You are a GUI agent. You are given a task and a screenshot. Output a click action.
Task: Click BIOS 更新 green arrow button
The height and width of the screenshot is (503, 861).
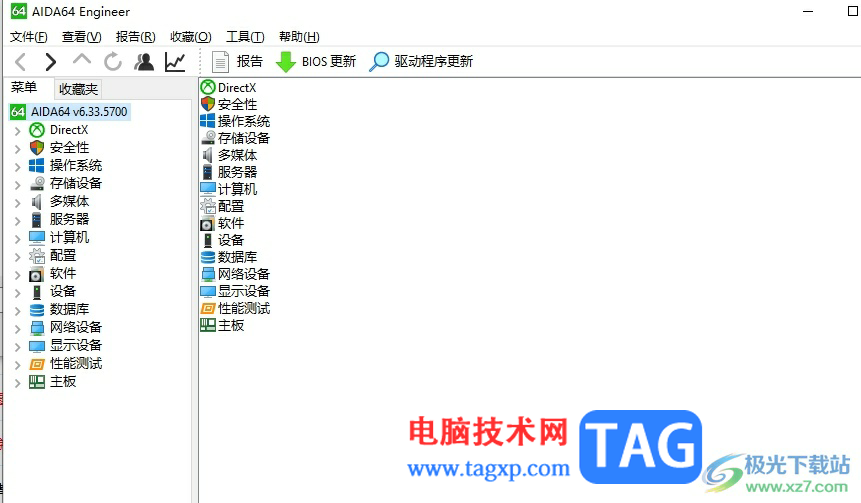(316, 62)
